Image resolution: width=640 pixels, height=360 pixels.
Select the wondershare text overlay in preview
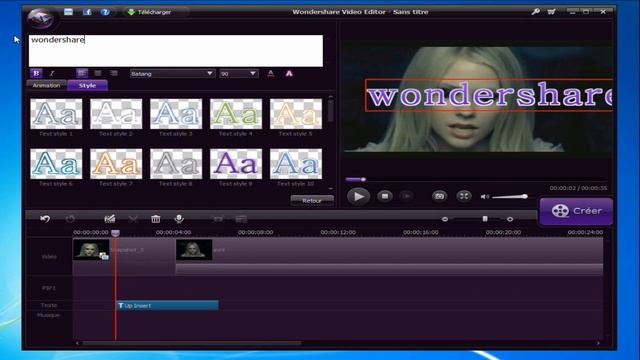pos(489,95)
